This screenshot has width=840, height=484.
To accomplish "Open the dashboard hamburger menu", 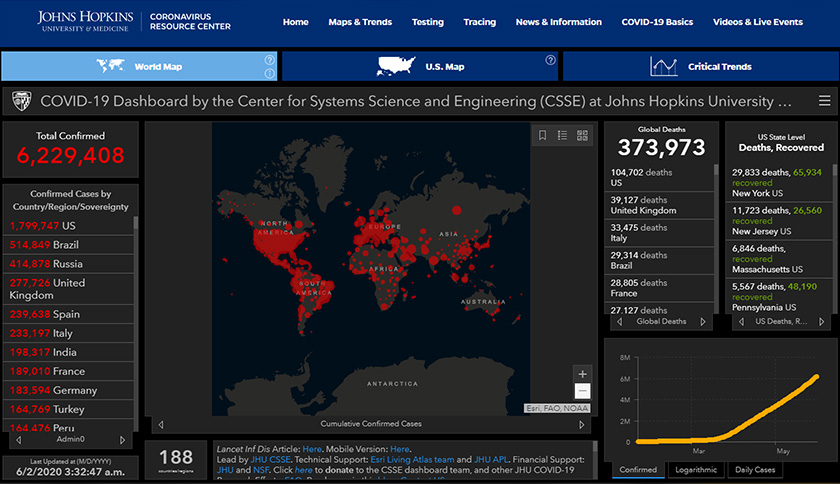I will tap(824, 101).
